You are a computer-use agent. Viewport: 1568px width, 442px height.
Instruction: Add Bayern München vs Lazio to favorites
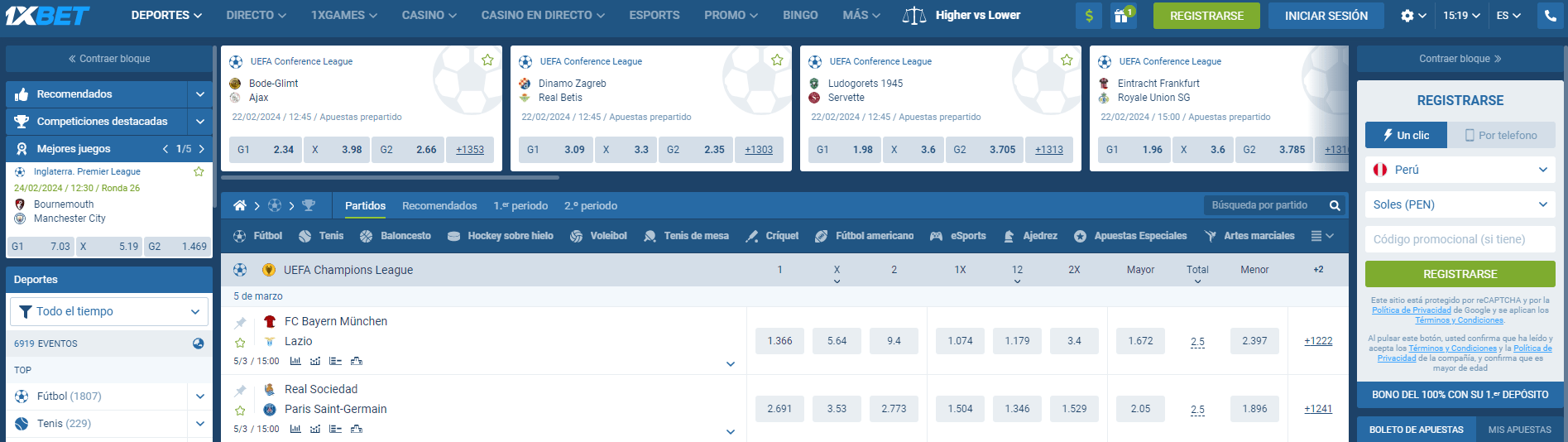[x=240, y=342]
